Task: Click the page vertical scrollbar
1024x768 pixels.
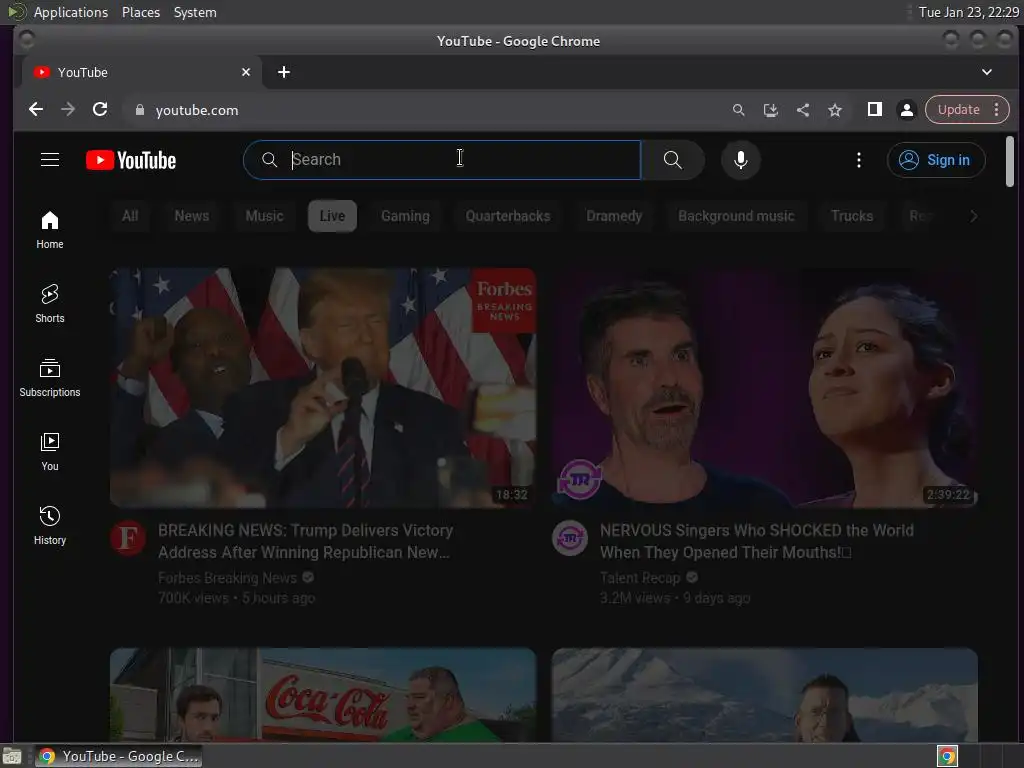Action: (1010, 161)
